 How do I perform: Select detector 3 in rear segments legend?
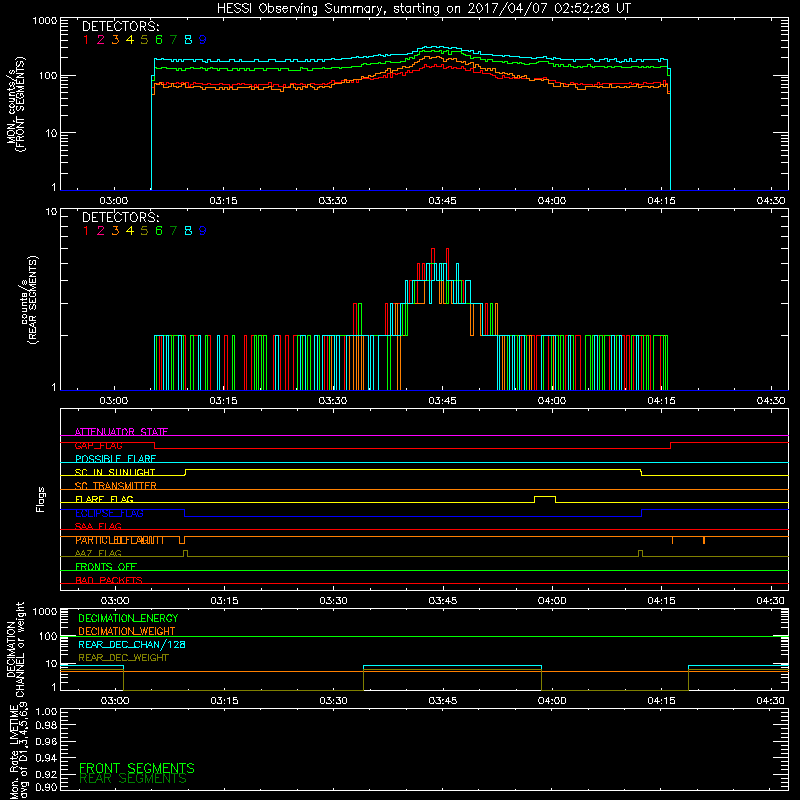click(115, 231)
